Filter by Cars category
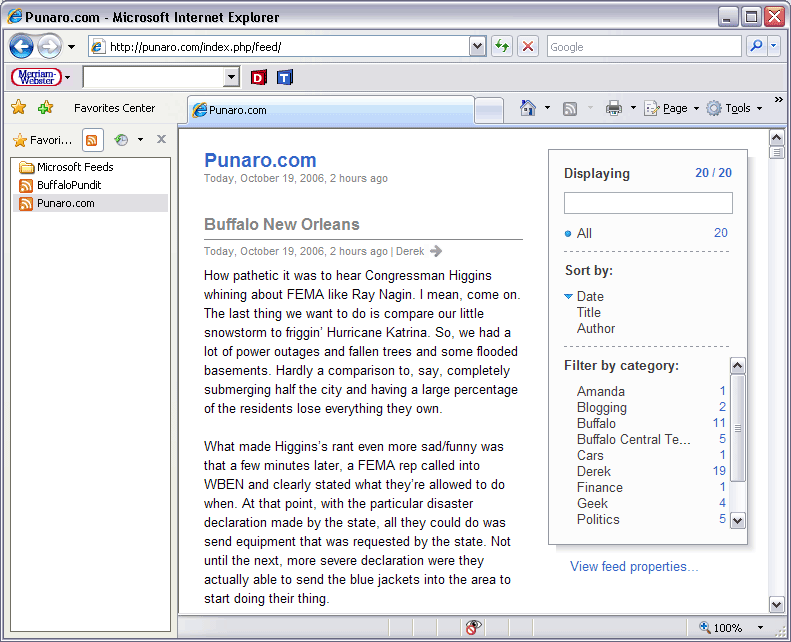The image size is (791, 642). pyautogui.click(x=590, y=455)
